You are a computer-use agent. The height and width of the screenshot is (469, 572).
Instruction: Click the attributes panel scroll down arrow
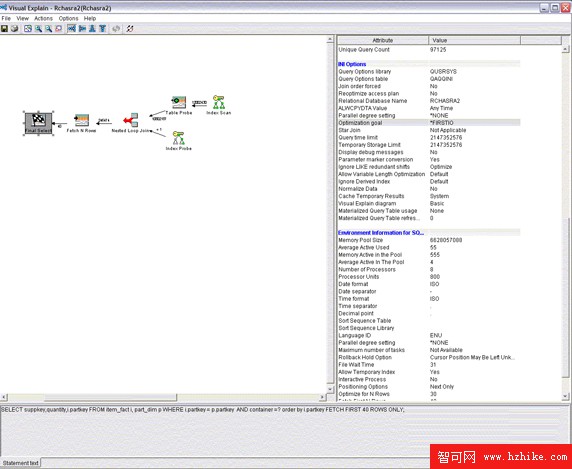click(x=566, y=396)
